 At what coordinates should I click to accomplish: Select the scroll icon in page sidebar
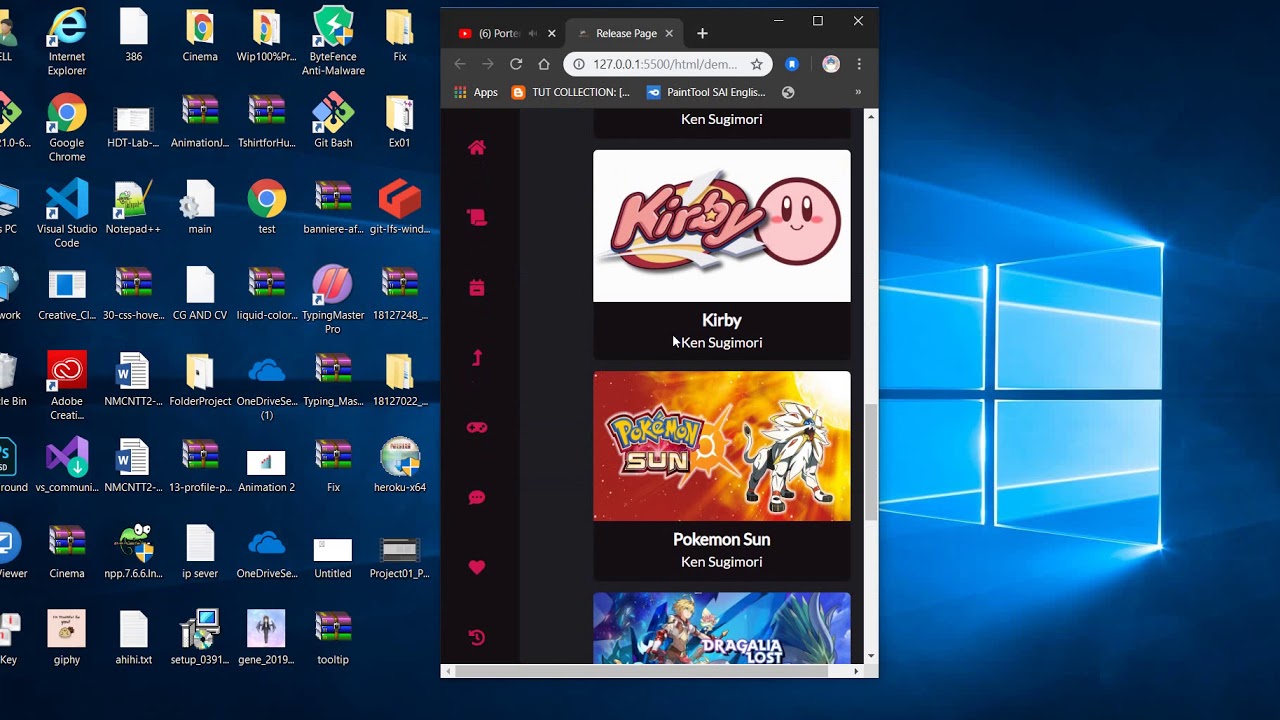tap(477, 217)
